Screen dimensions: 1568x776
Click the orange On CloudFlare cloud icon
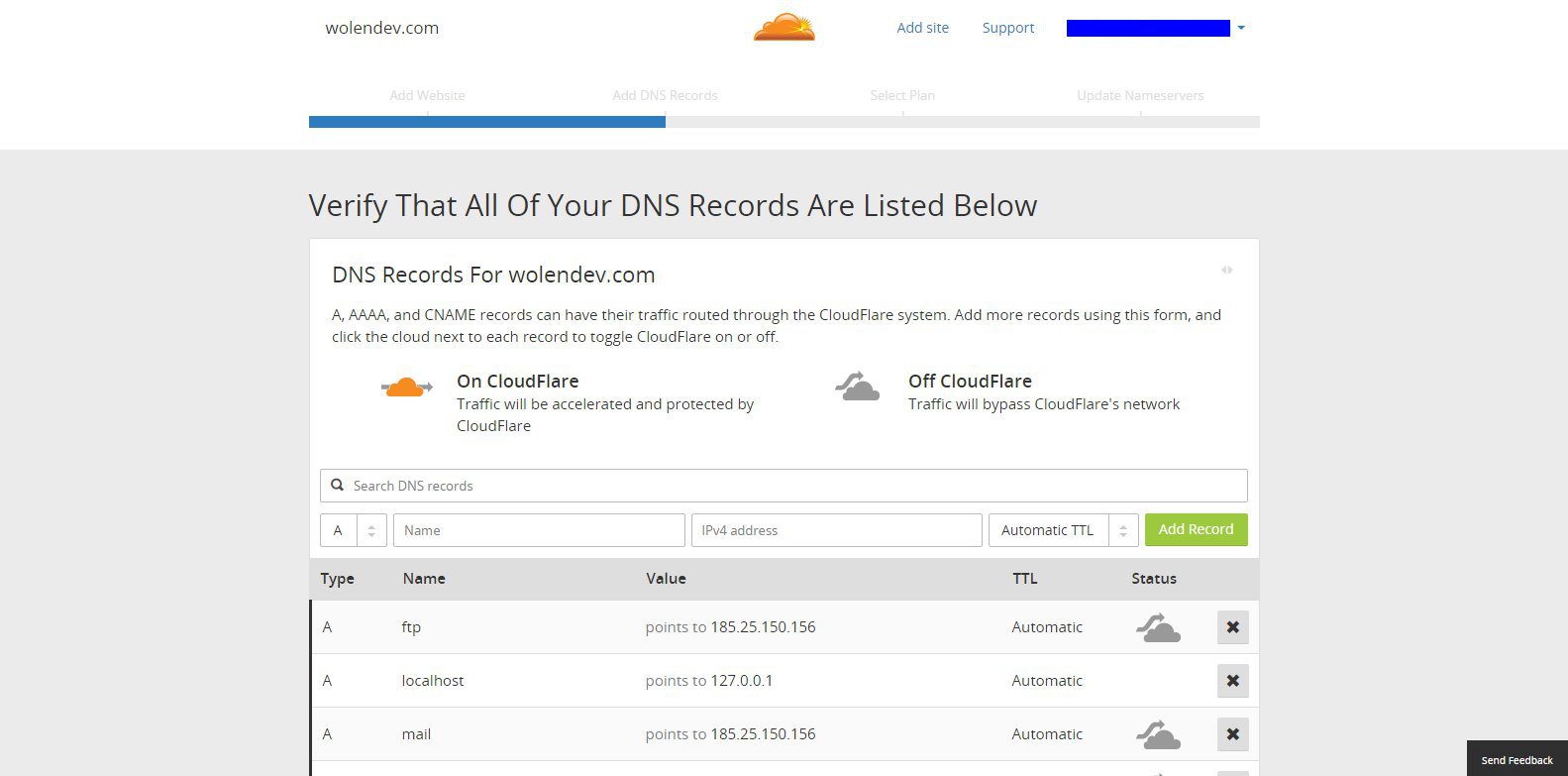[x=406, y=387]
